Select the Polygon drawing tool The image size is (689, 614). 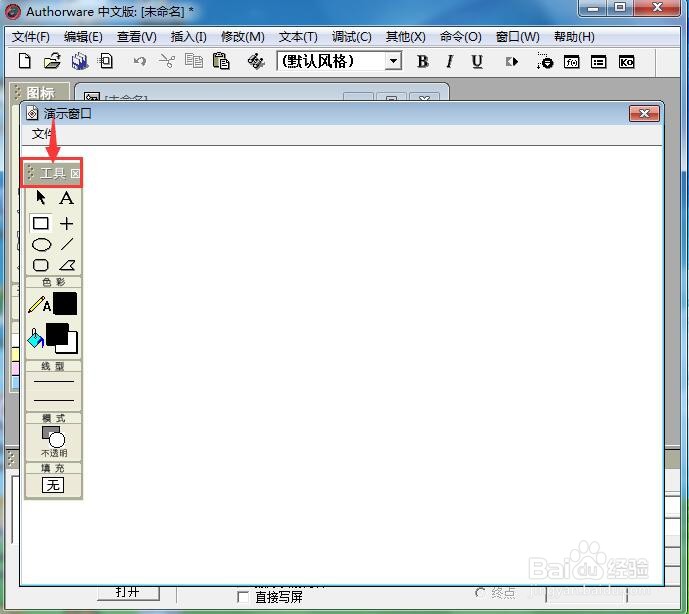(67, 265)
